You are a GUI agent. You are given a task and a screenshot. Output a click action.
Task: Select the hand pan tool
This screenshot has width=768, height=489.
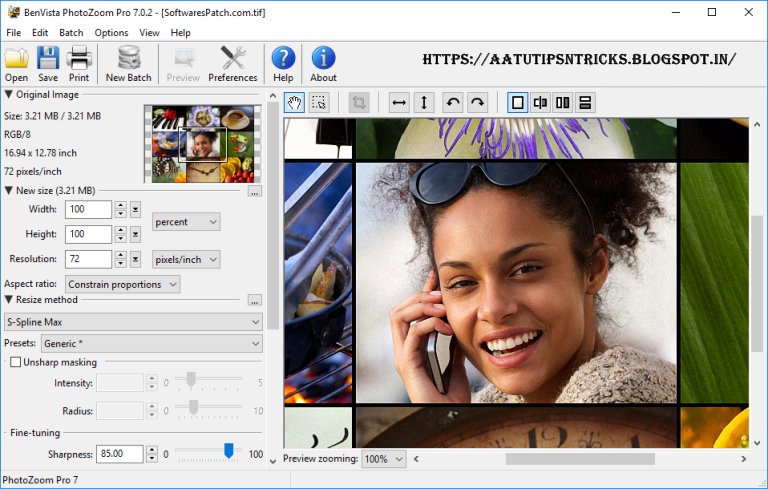coord(294,102)
